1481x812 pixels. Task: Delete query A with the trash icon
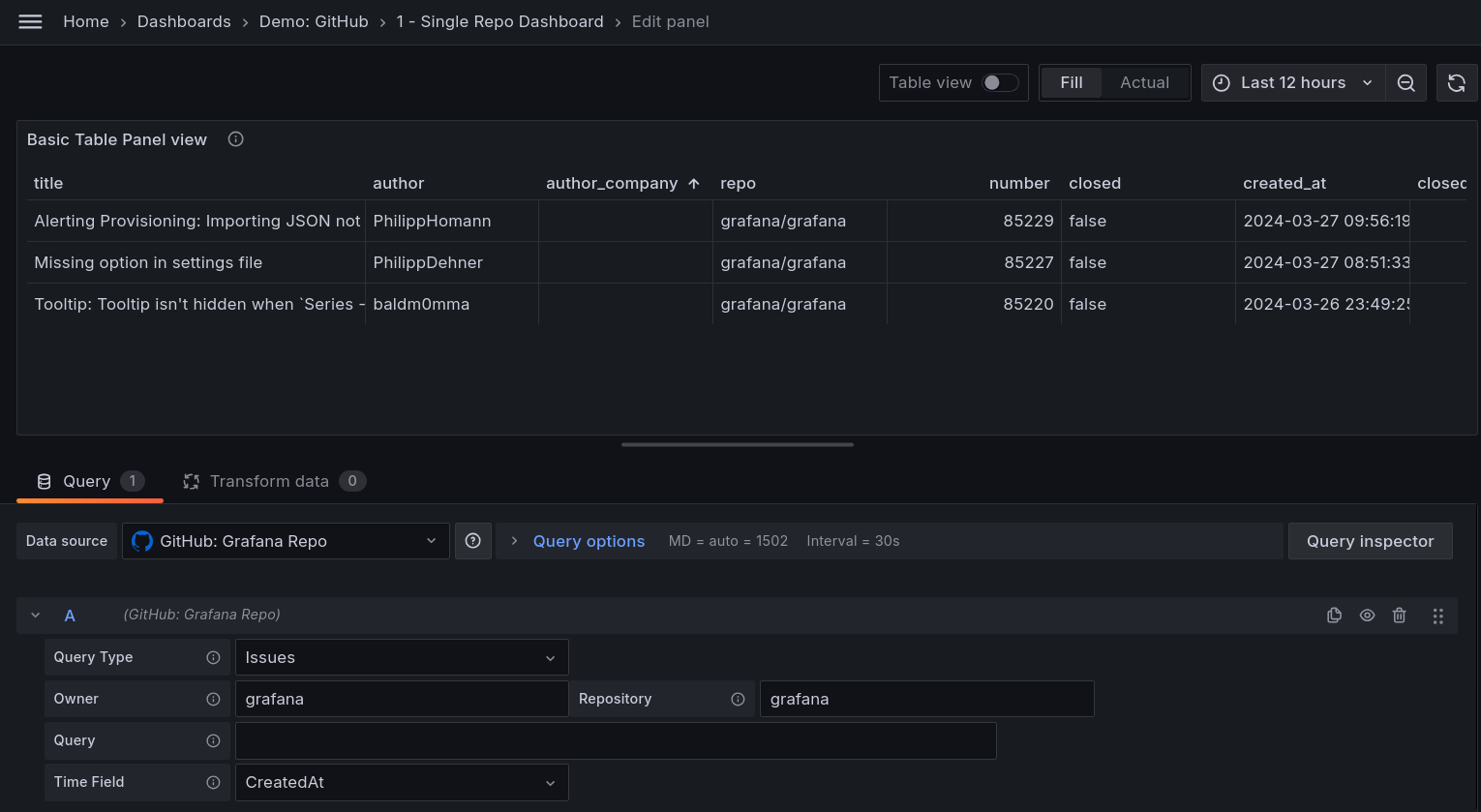(1399, 615)
